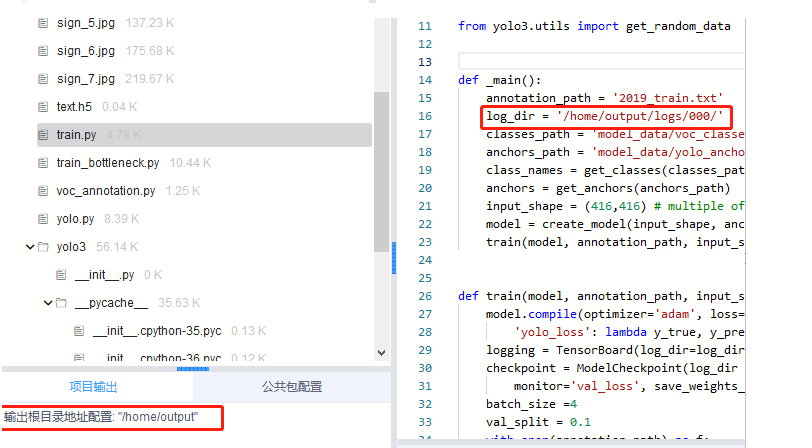Click line number 26 in the gutter
The width and height of the screenshot is (812, 448).
[x=425, y=296]
